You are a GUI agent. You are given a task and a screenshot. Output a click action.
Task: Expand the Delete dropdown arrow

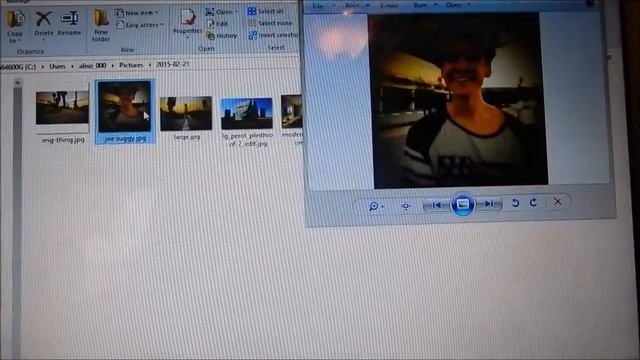click(x=43, y=40)
